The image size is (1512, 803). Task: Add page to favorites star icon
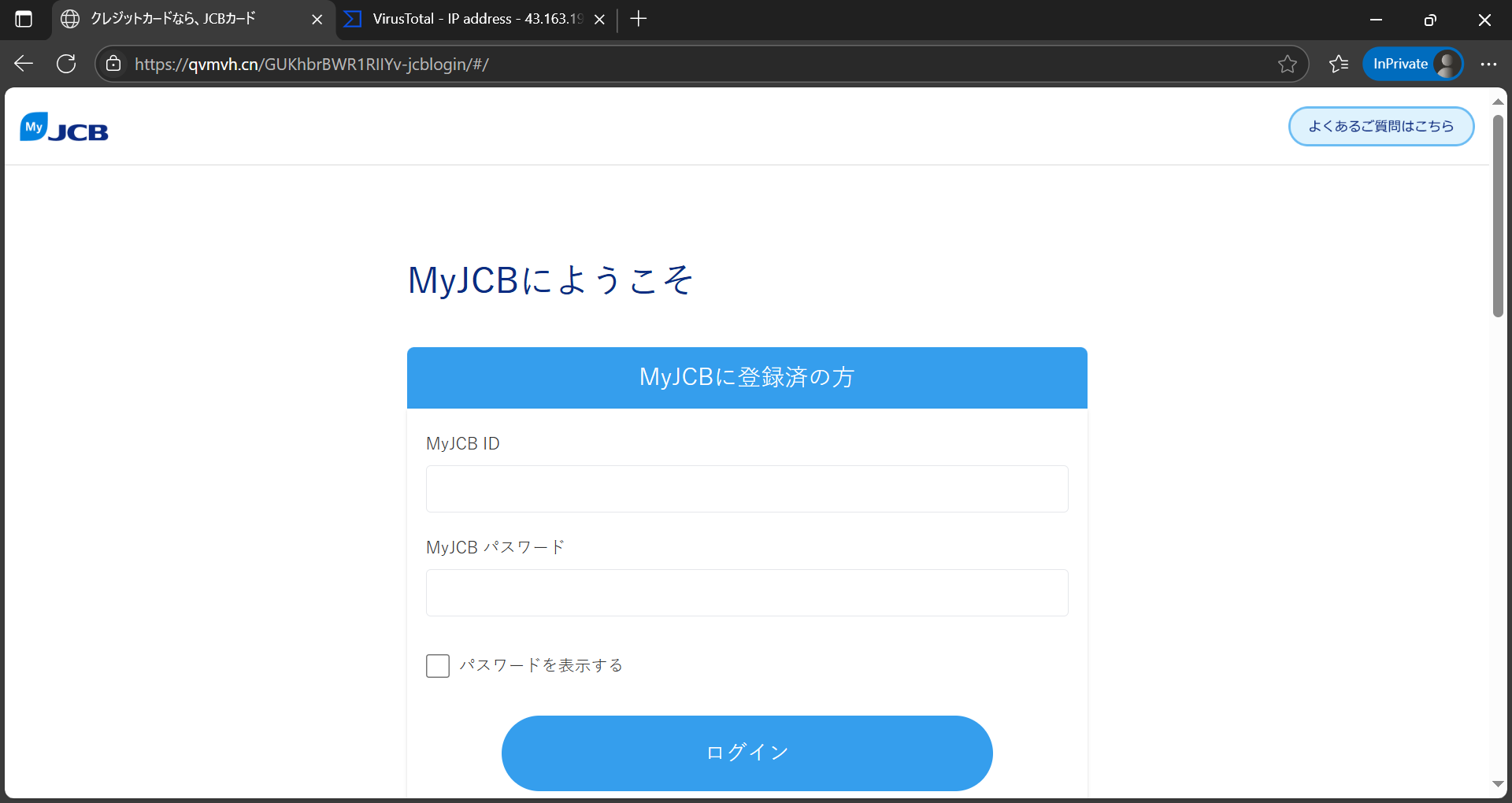coord(1287,64)
